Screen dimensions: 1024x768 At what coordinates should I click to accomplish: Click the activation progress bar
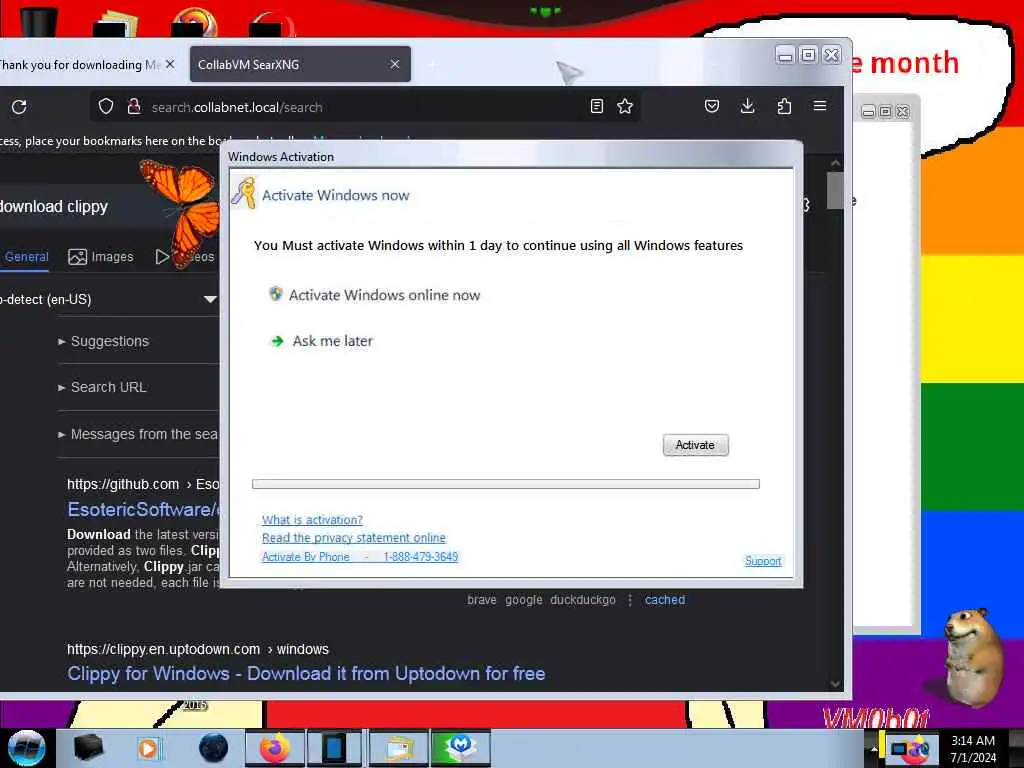[x=505, y=484]
